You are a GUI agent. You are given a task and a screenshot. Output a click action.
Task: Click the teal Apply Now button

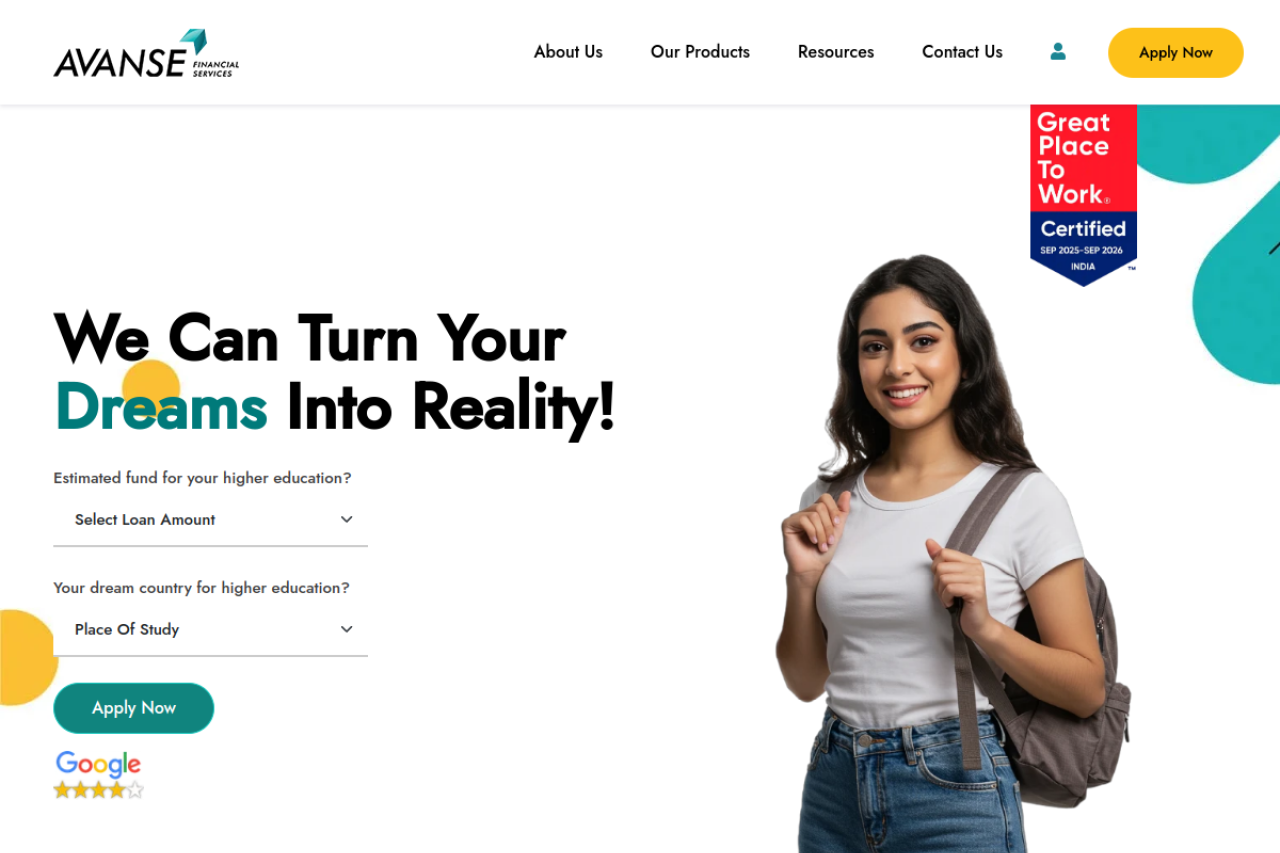134,708
